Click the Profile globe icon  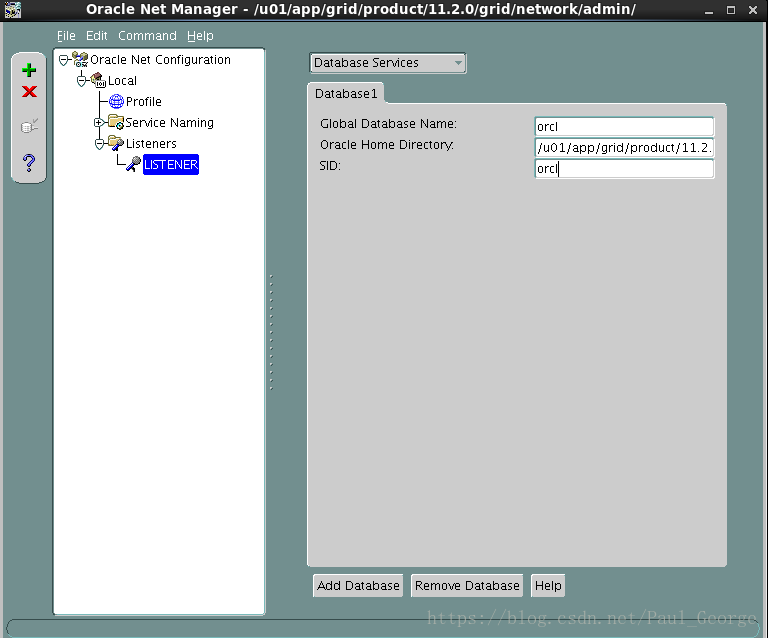[116, 101]
